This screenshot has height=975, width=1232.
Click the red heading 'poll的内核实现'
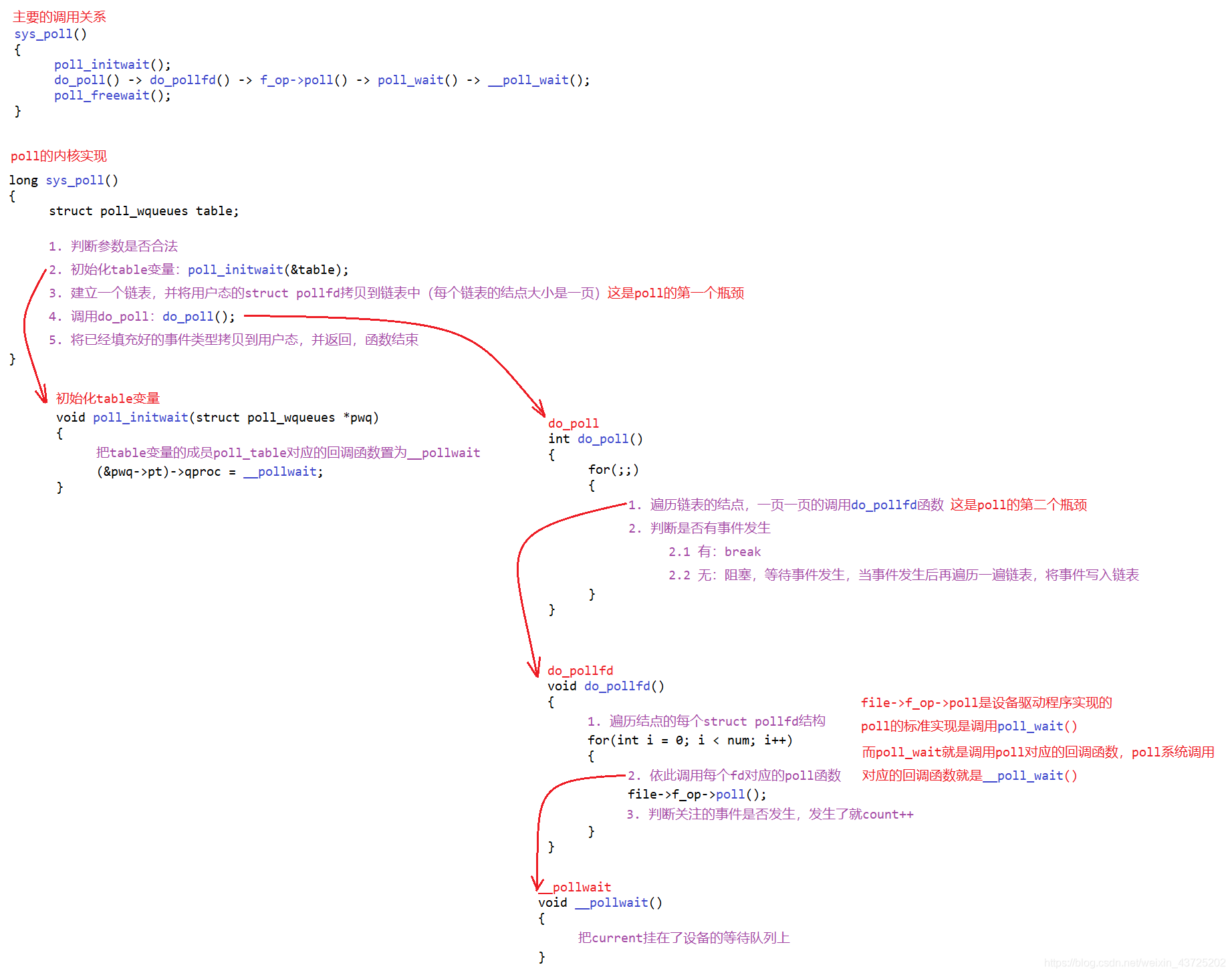59,156
